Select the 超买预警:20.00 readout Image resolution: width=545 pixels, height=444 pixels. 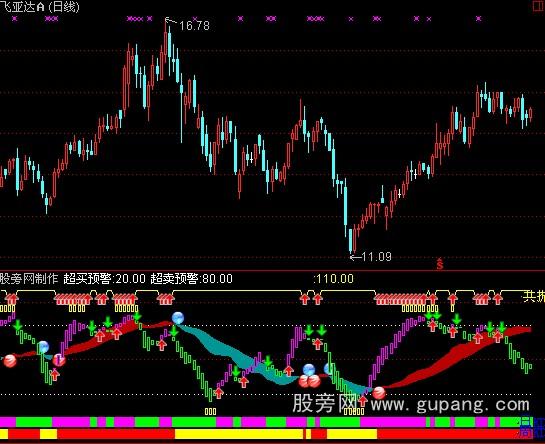click(x=104, y=278)
